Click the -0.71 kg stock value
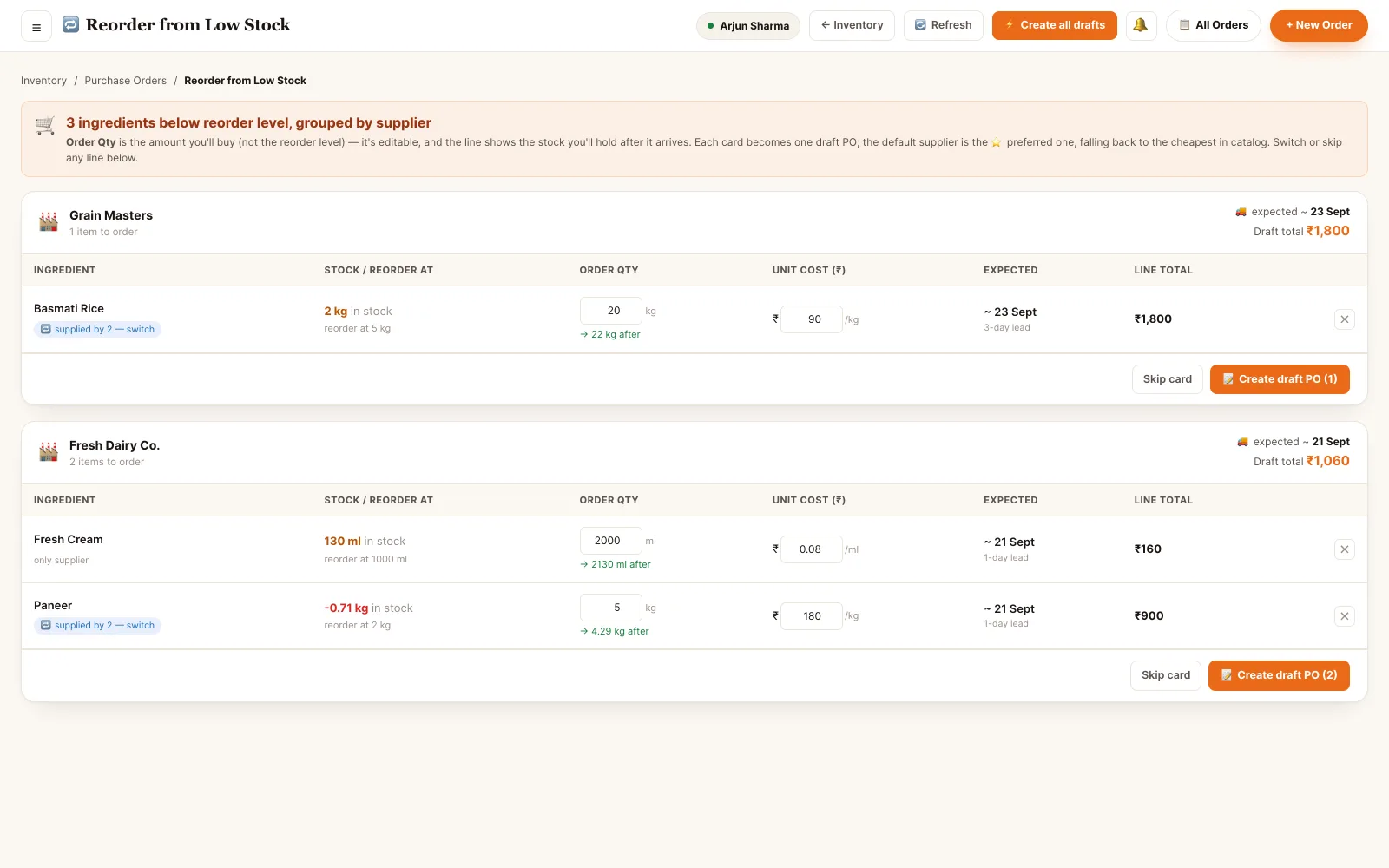Viewport: 1389px width, 868px height. click(346, 608)
